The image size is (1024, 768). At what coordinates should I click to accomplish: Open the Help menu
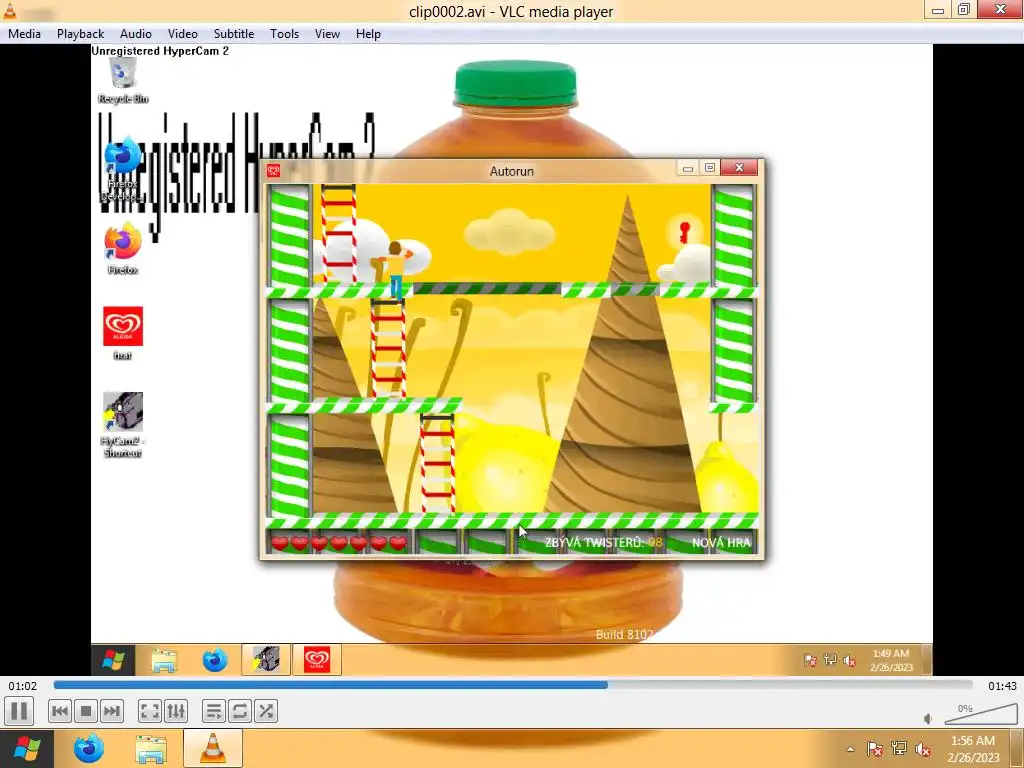(x=368, y=34)
